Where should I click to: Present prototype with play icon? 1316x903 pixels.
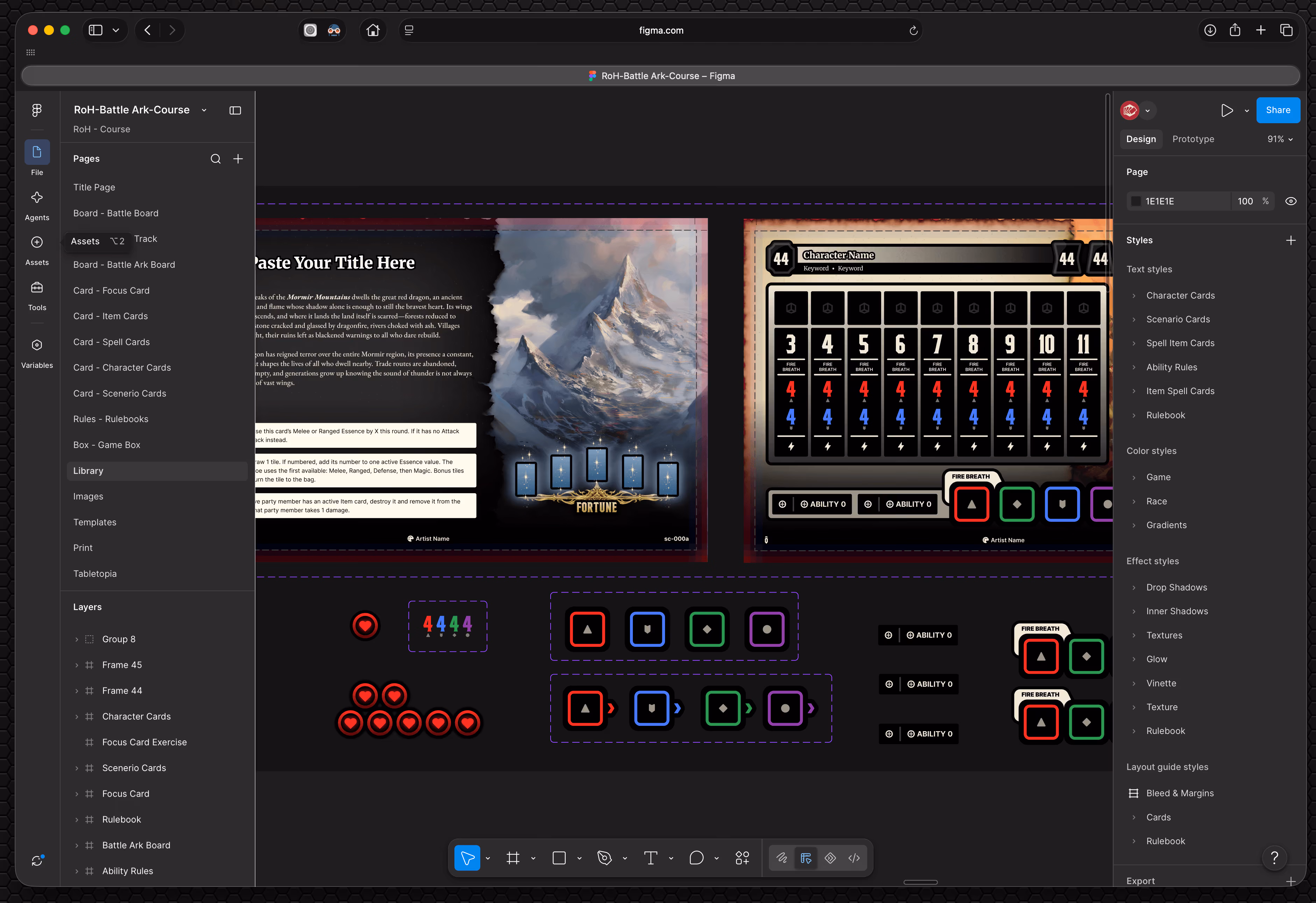pyautogui.click(x=1226, y=111)
